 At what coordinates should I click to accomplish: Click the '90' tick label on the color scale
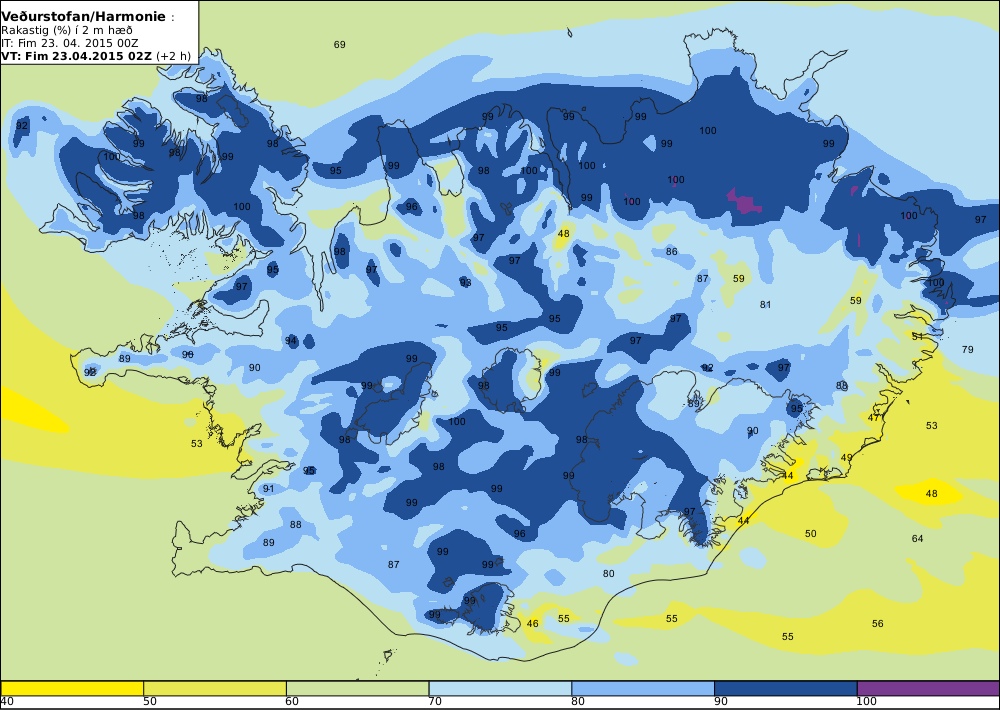[x=721, y=702]
